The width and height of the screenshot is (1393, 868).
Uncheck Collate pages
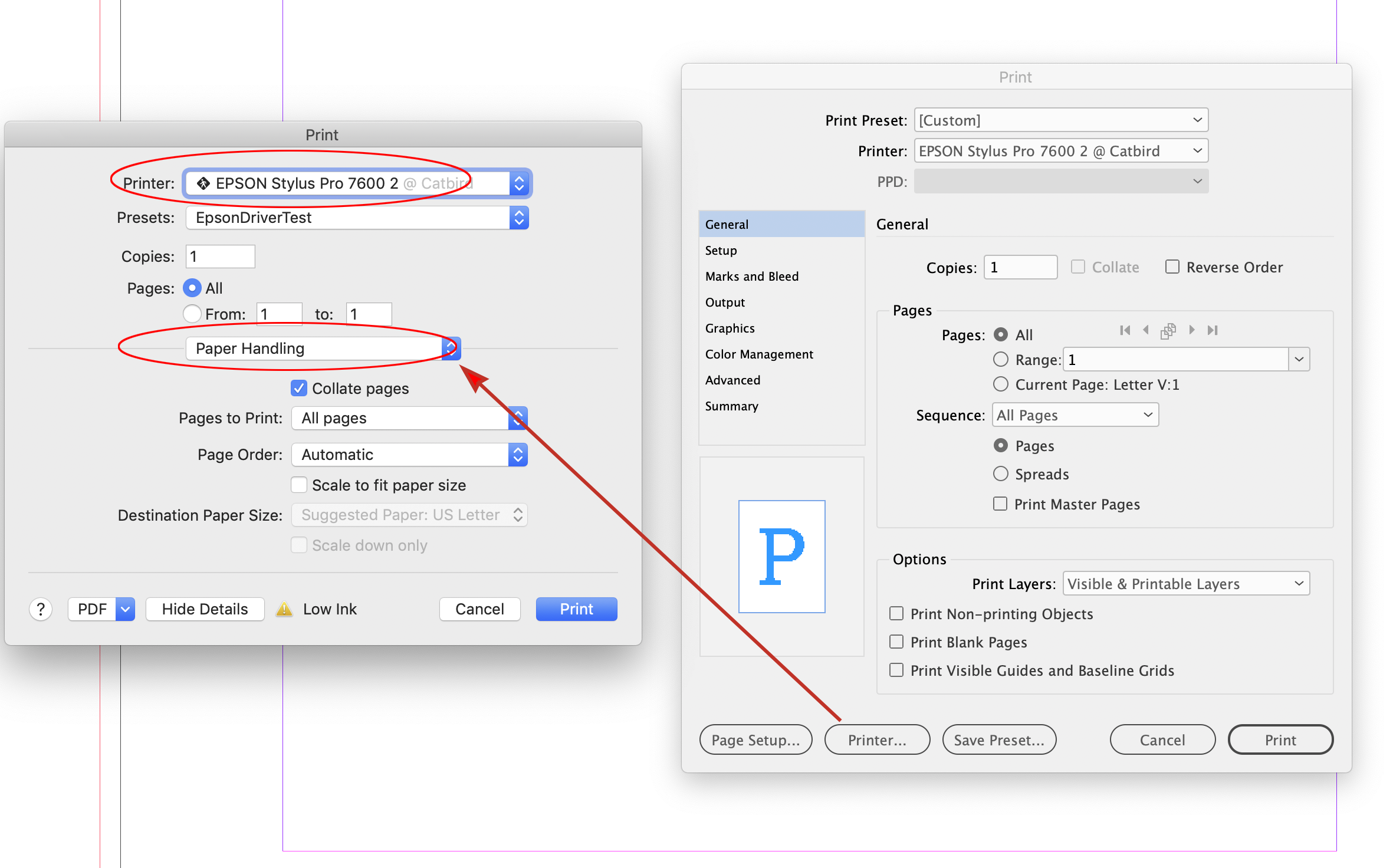point(298,388)
